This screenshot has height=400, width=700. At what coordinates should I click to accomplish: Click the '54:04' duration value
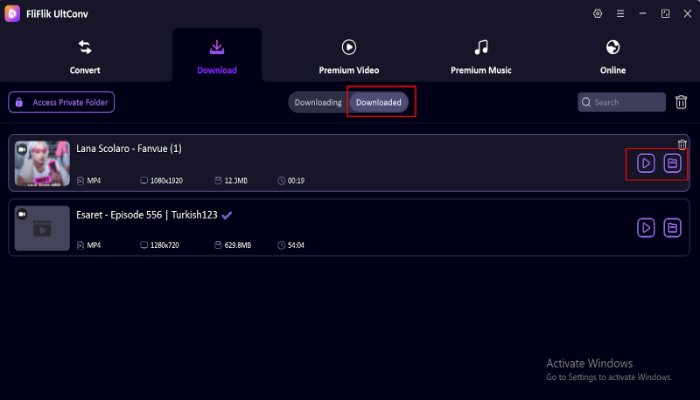click(x=296, y=246)
